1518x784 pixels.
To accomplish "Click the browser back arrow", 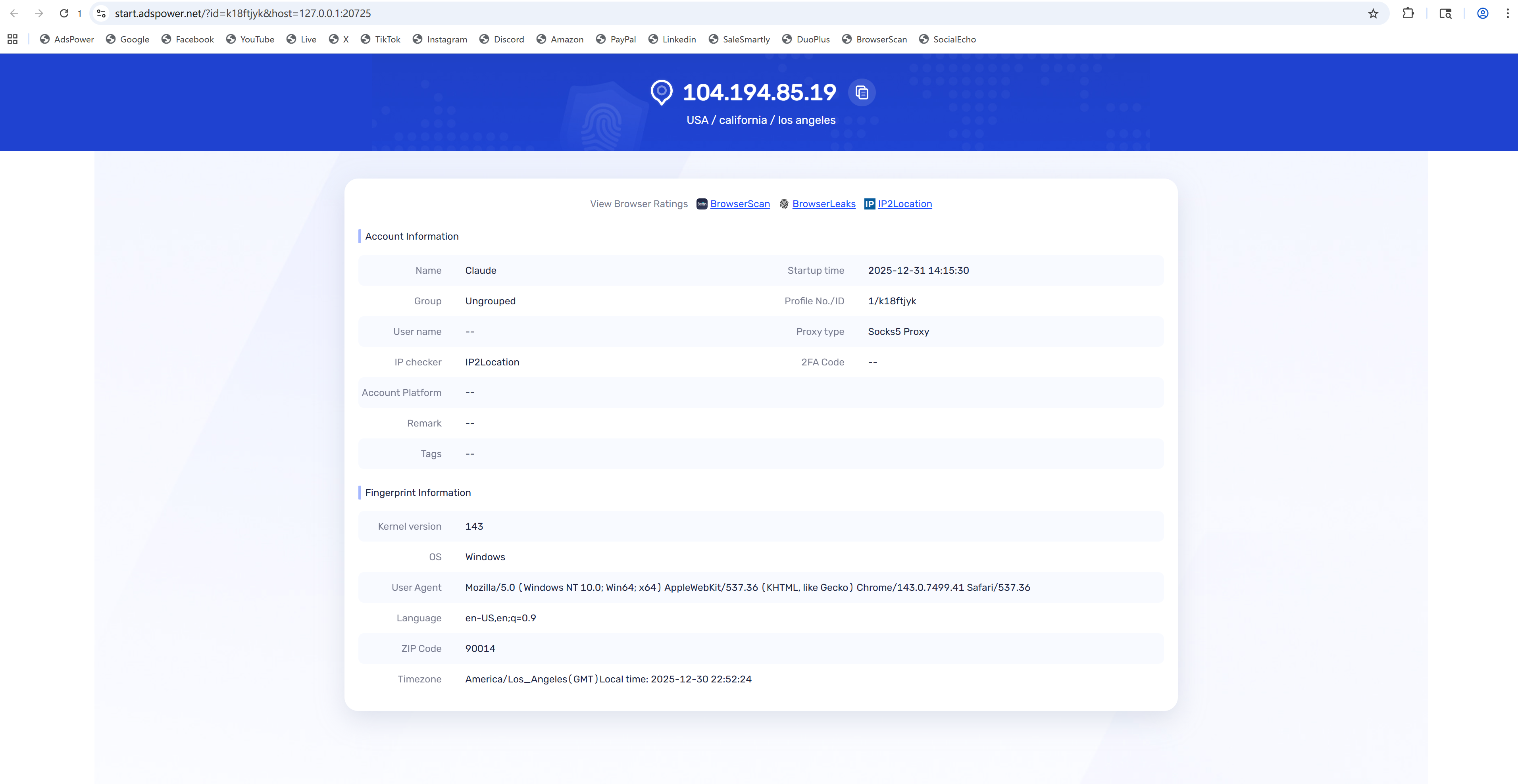I will tap(14, 13).
